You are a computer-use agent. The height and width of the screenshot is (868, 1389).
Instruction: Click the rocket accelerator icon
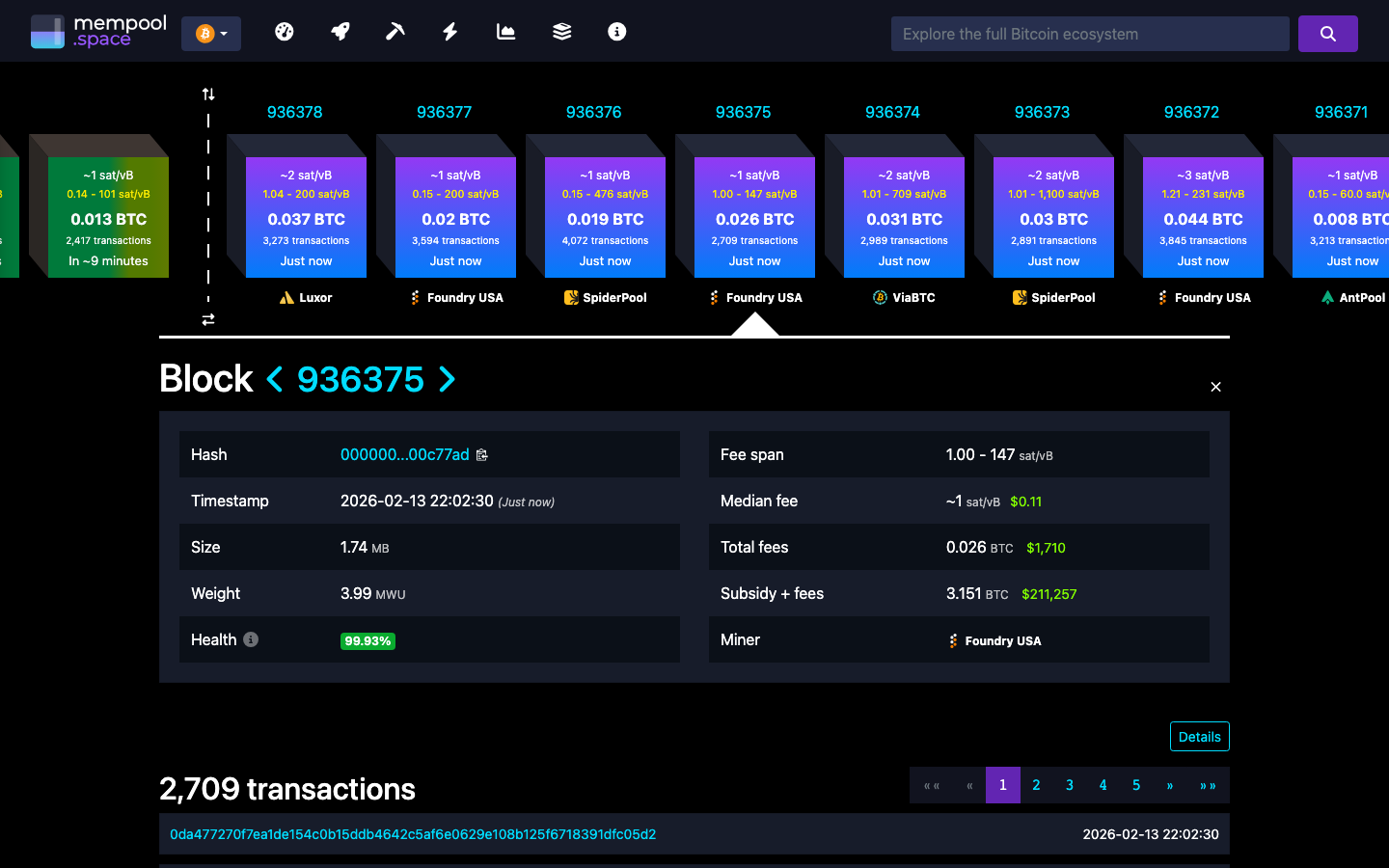pyautogui.click(x=340, y=31)
